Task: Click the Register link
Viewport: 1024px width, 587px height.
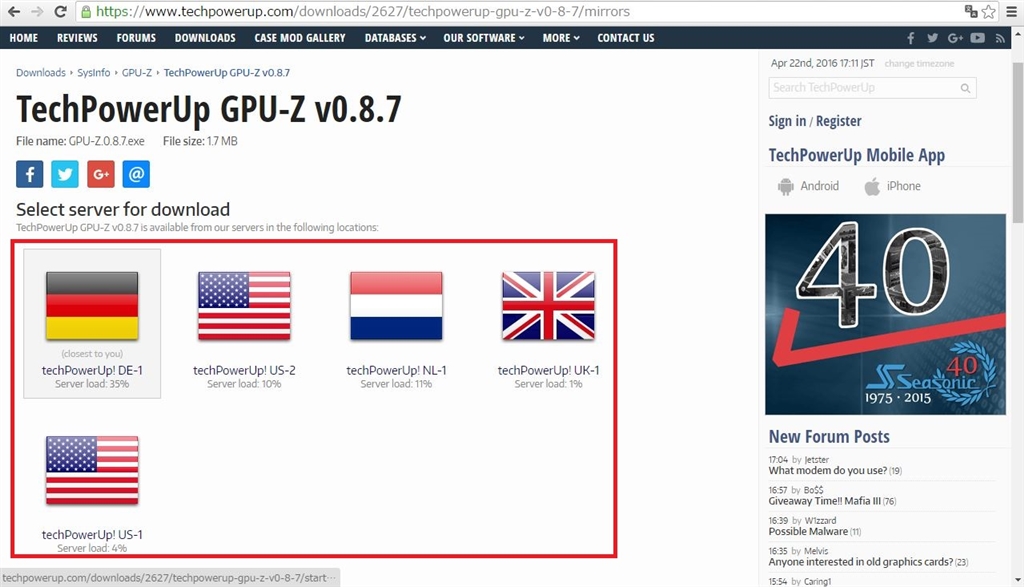Action: tap(839, 121)
